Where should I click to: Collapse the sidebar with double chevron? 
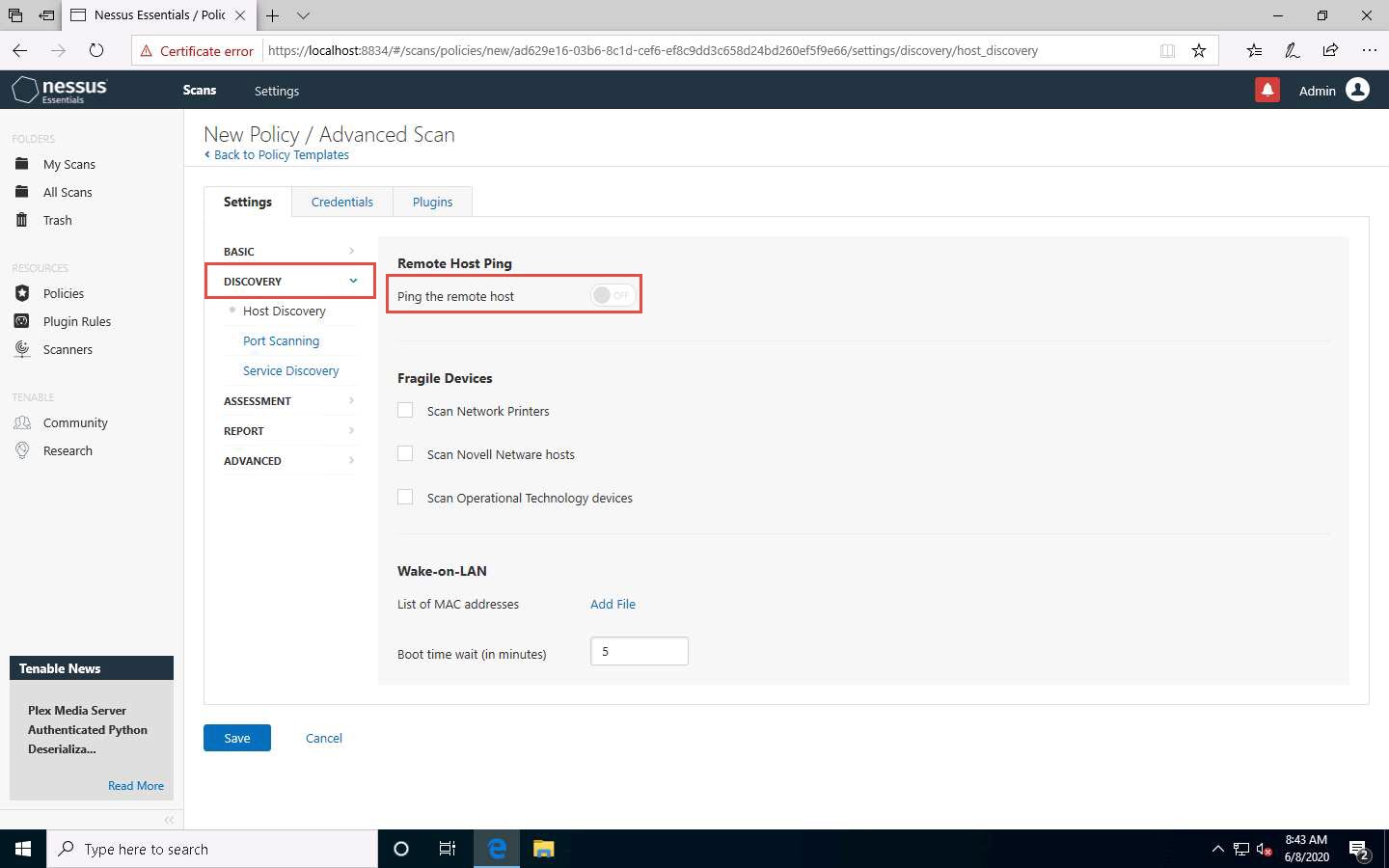[169, 820]
